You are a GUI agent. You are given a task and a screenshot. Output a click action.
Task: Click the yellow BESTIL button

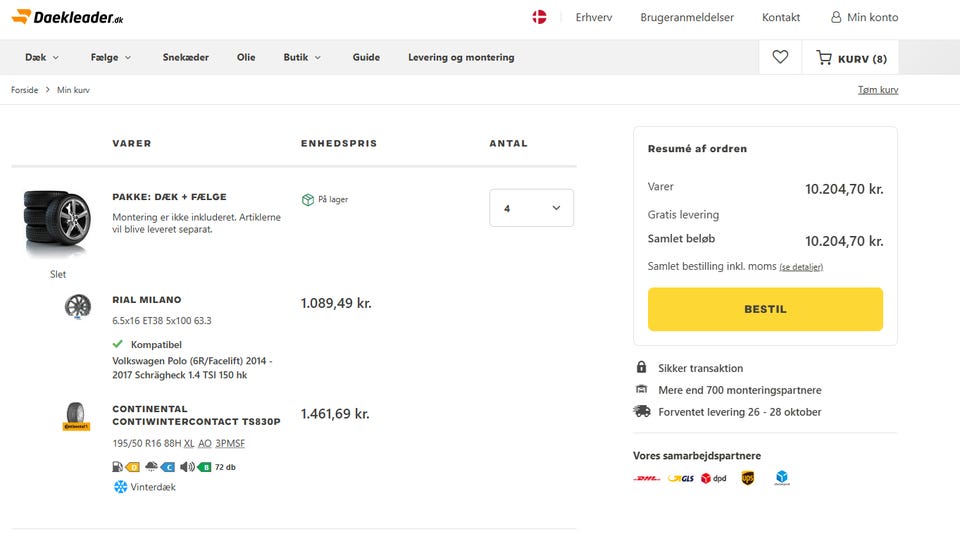coord(765,309)
